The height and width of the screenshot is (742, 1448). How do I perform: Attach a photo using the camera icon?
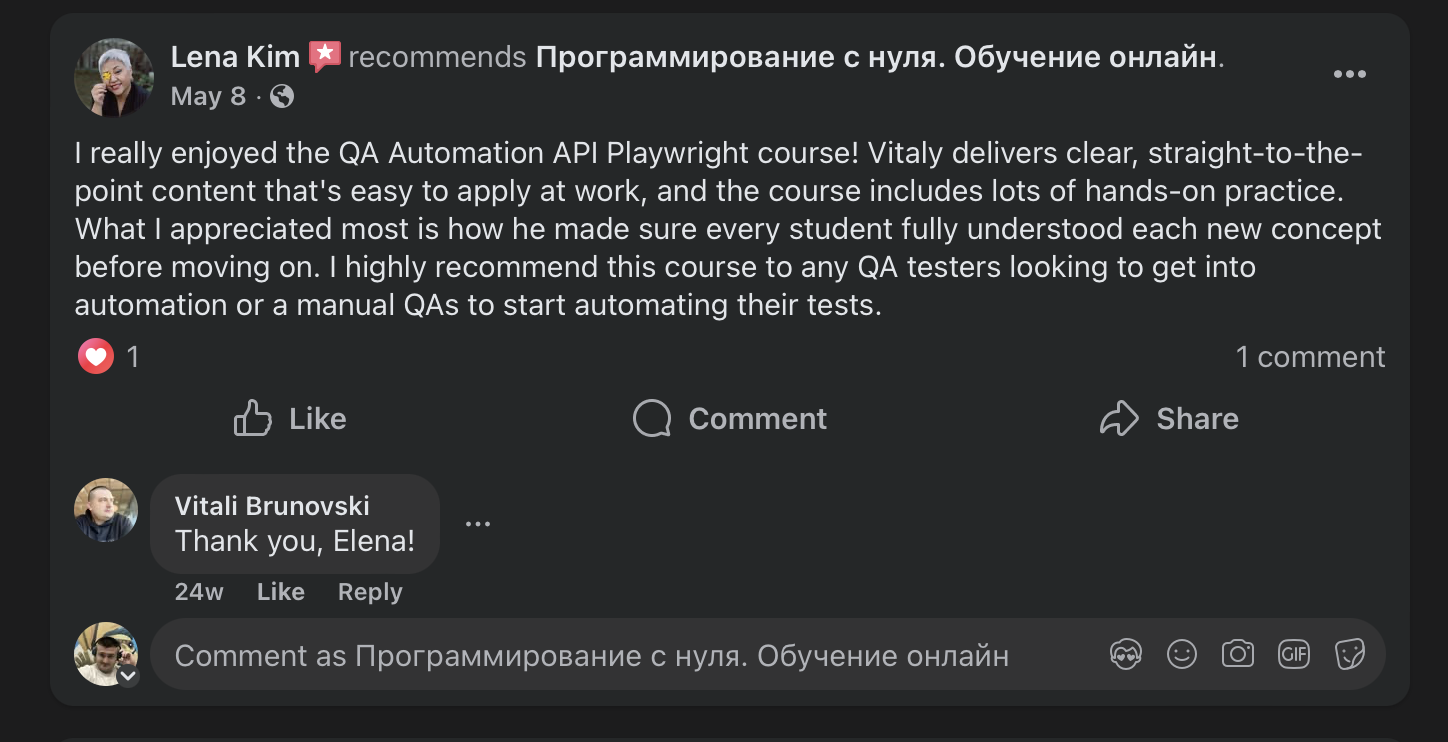[x=1237, y=654]
